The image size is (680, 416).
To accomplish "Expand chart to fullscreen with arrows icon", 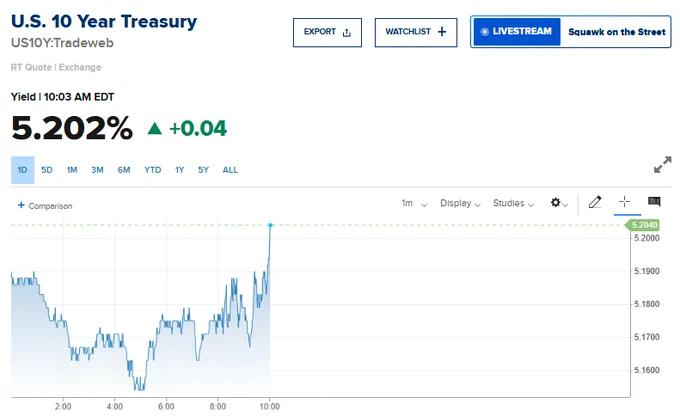I will [662, 165].
